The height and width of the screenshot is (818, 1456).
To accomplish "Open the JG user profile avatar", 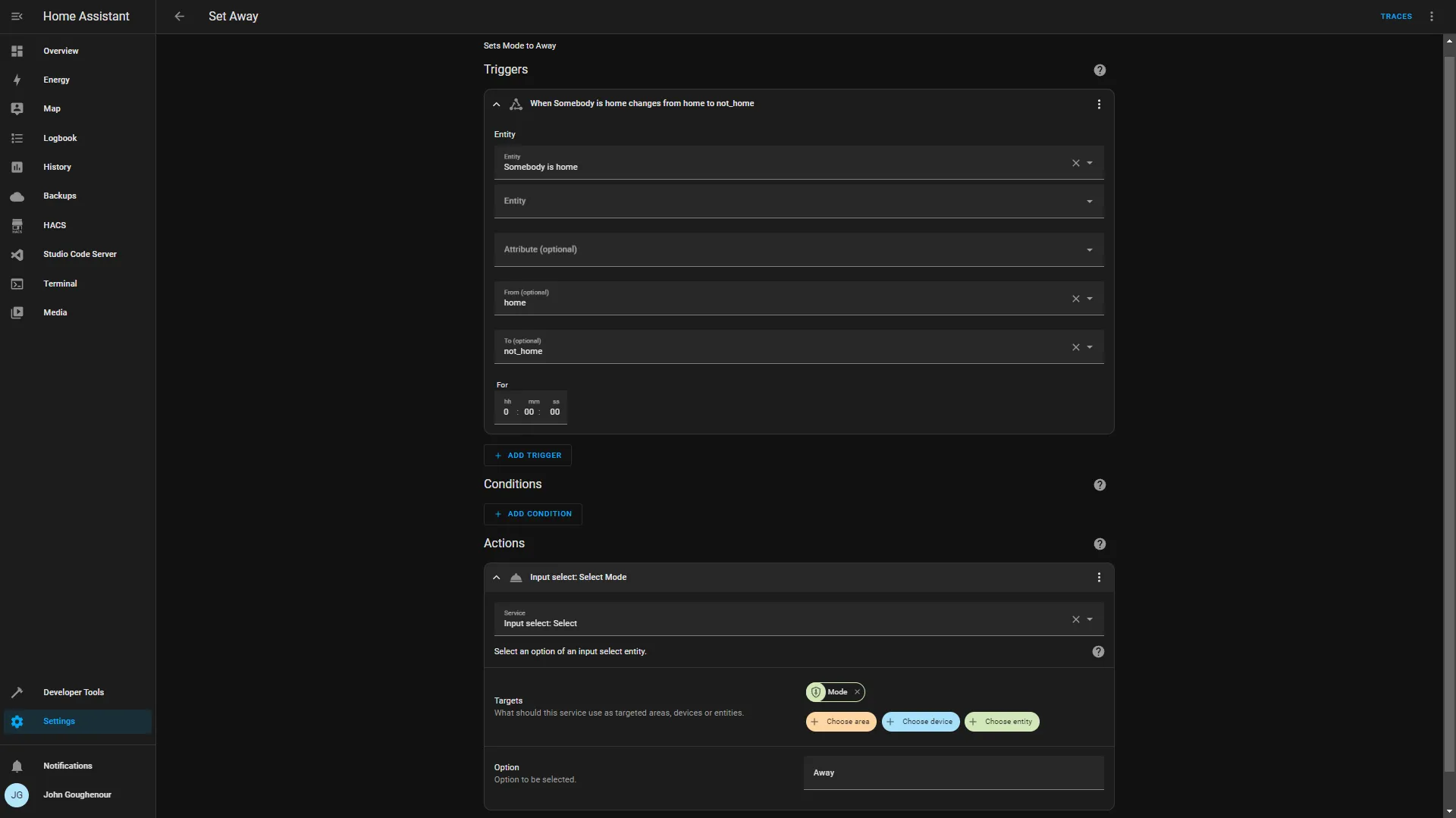I will pyautogui.click(x=17, y=794).
